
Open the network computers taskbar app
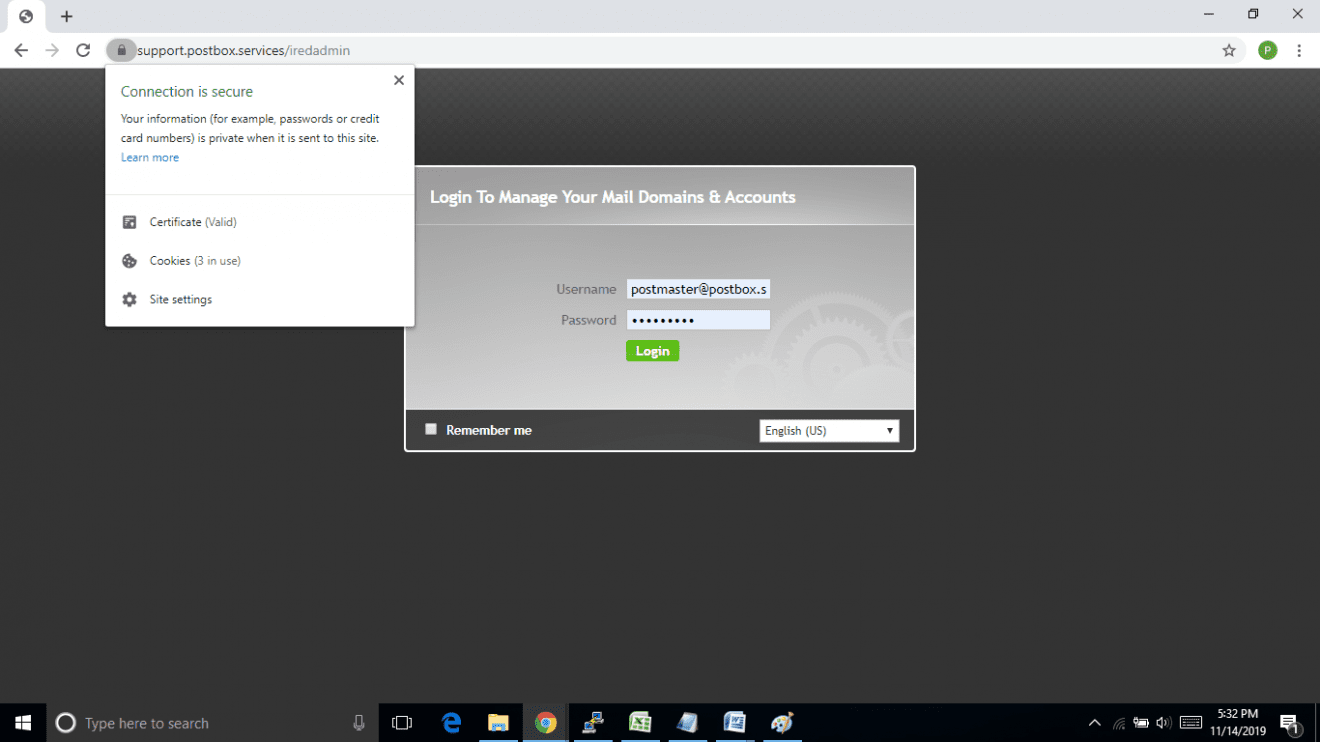(x=593, y=722)
